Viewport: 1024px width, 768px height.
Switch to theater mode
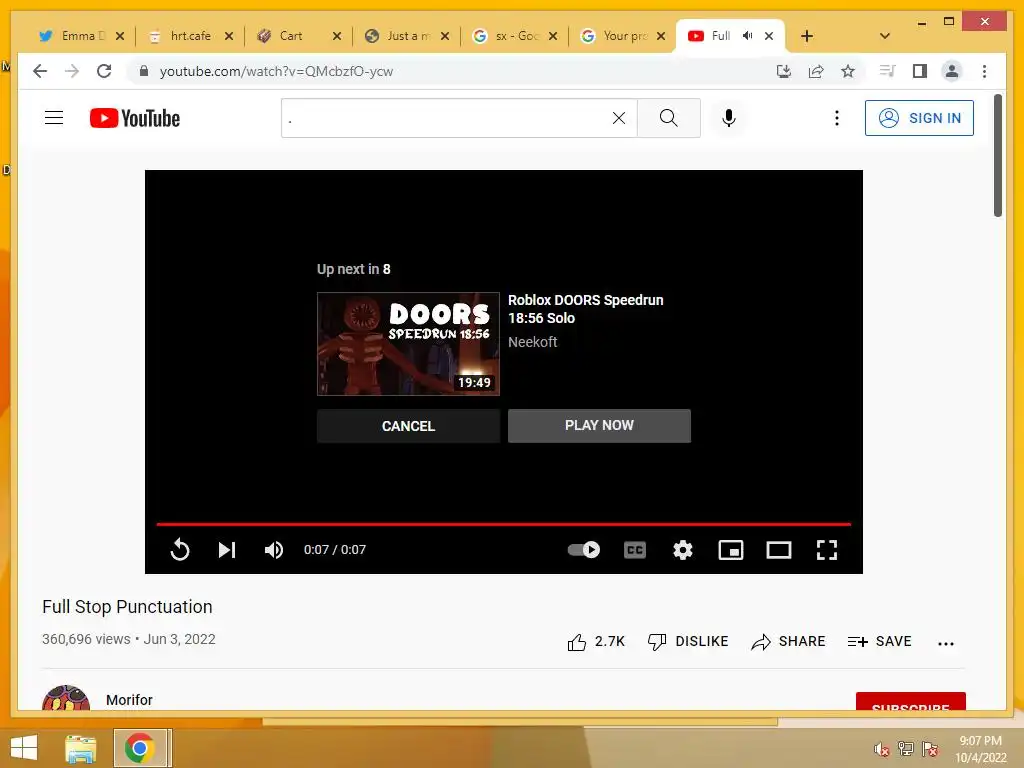click(778, 550)
